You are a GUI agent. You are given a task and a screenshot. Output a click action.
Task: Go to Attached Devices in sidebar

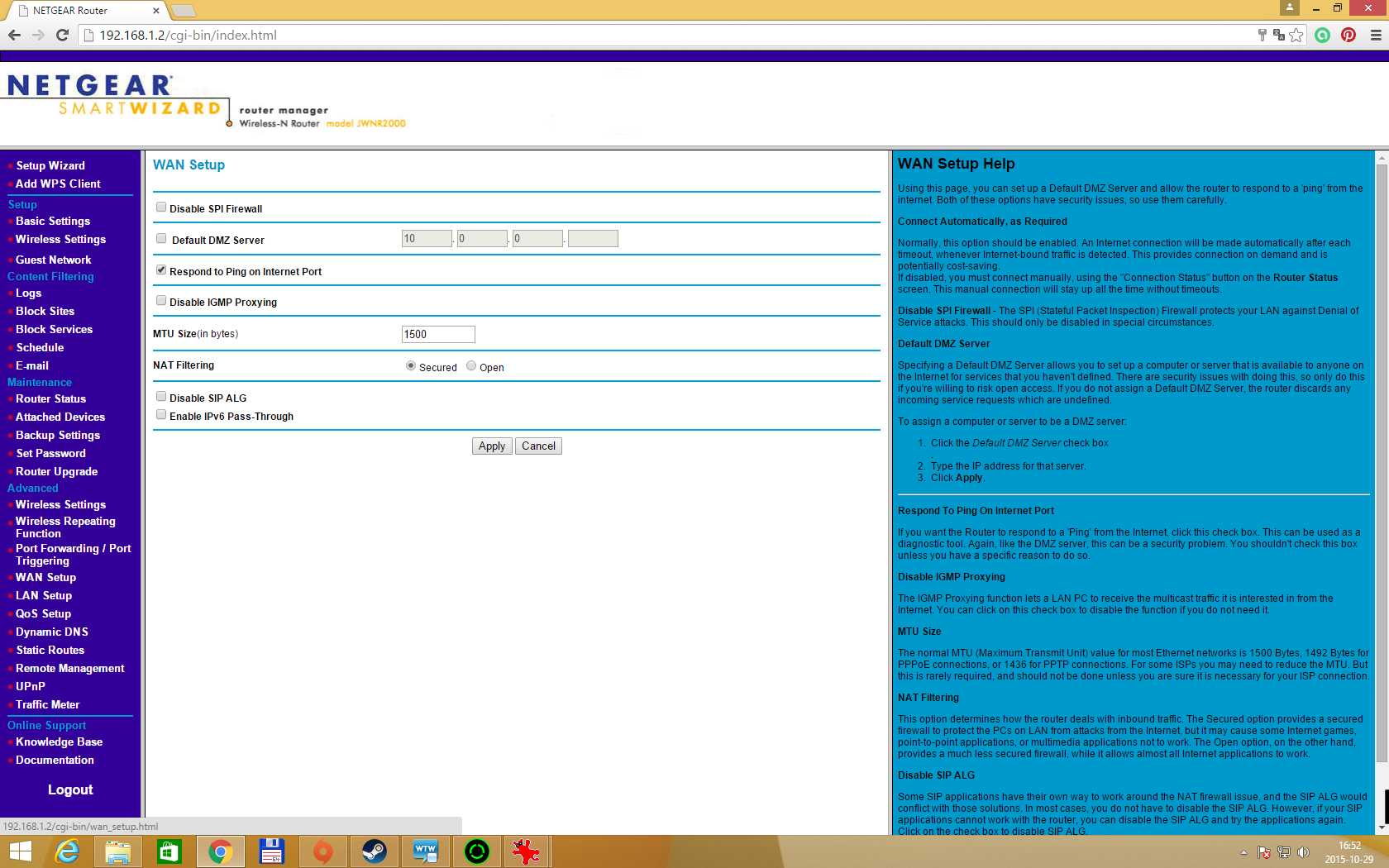point(60,417)
